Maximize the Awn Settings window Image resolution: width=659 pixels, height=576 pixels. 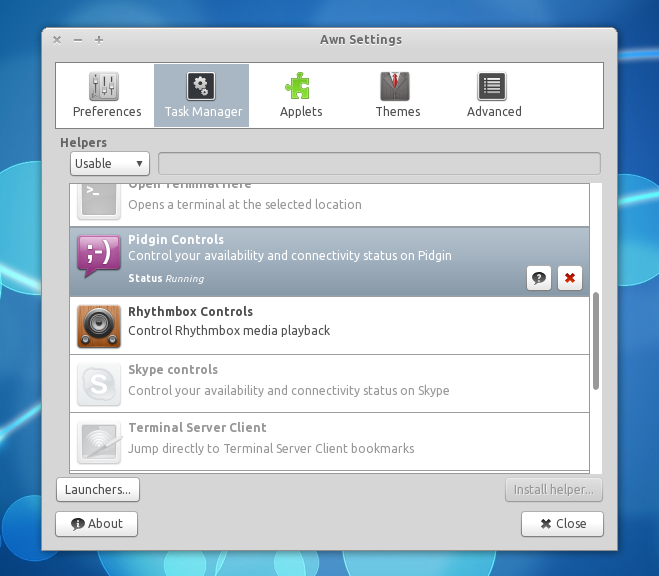coord(99,40)
